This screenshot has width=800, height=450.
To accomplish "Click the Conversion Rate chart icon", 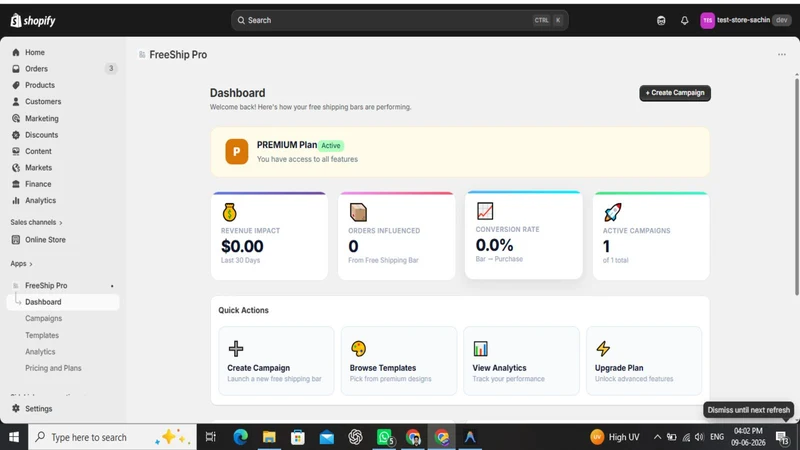I will click(x=485, y=211).
